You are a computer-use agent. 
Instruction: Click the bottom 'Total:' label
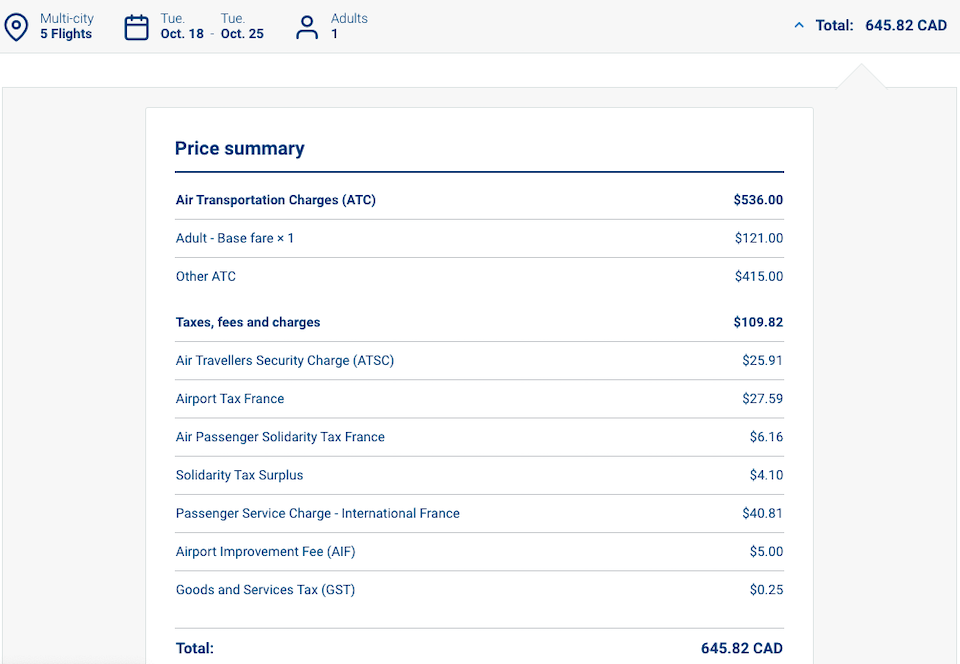(x=195, y=649)
